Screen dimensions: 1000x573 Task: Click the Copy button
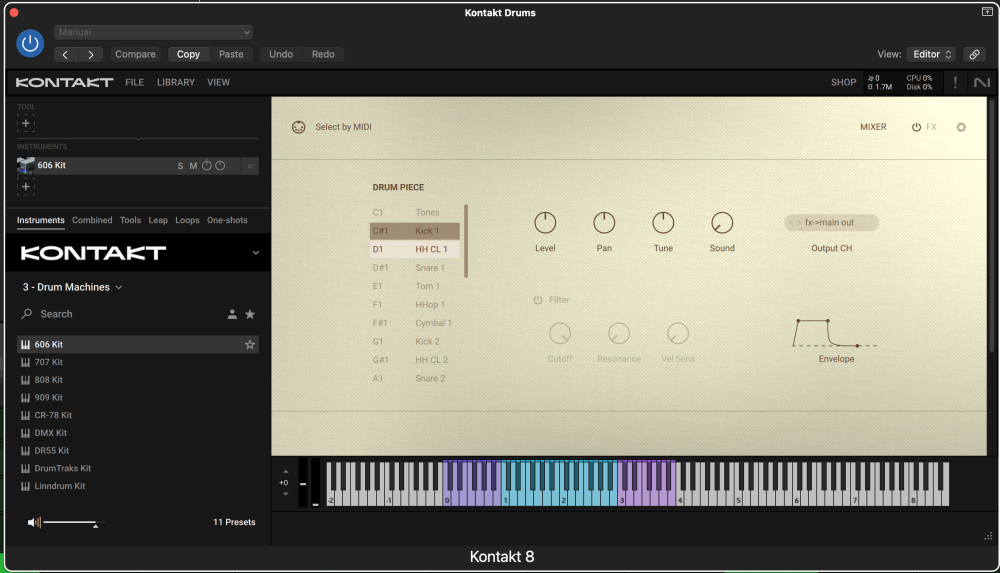[x=188, y=54]
